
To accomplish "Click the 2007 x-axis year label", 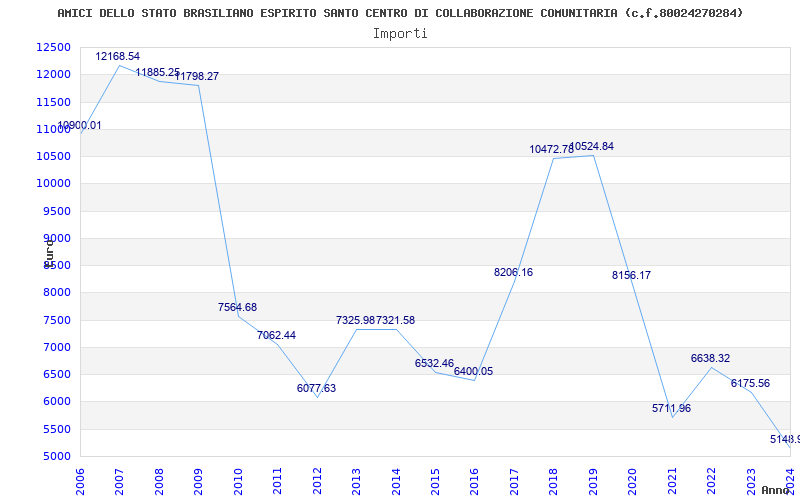I will 119,482.
